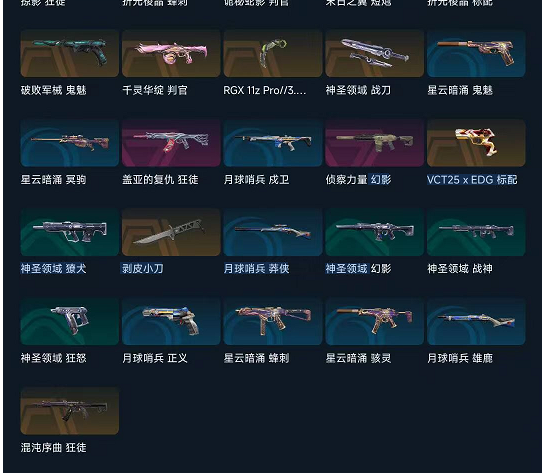Click the VCT25 x EDG 标配 label
Viewport: 542px width, 473px height.
click(x=472, y=180)
